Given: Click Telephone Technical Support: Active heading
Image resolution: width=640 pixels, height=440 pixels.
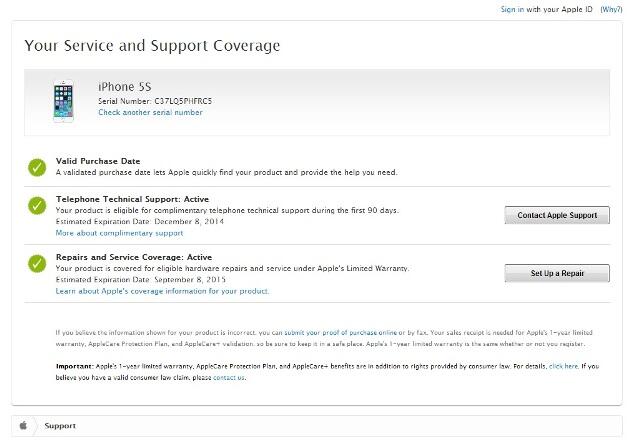Looking at the screenshot, I should click(132, 199).
